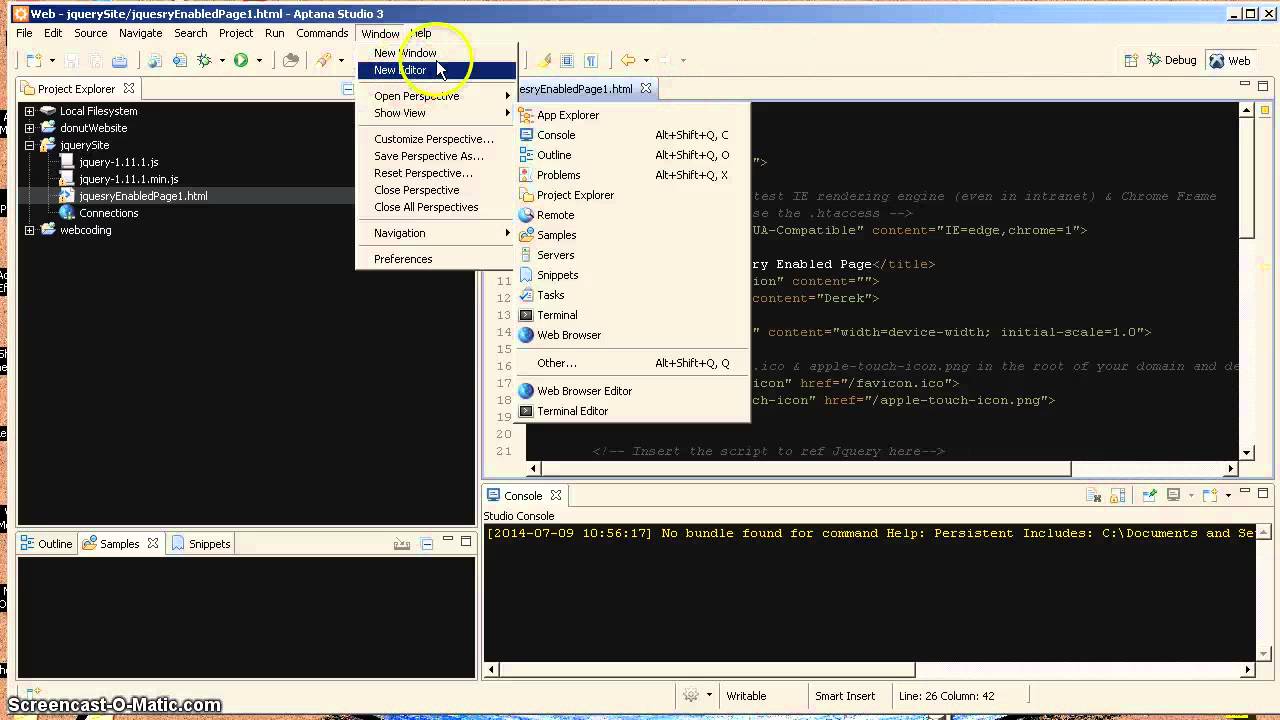Select Connections under jquerySite
Screen dimensions: 1280x720
[x=109, y=213]
